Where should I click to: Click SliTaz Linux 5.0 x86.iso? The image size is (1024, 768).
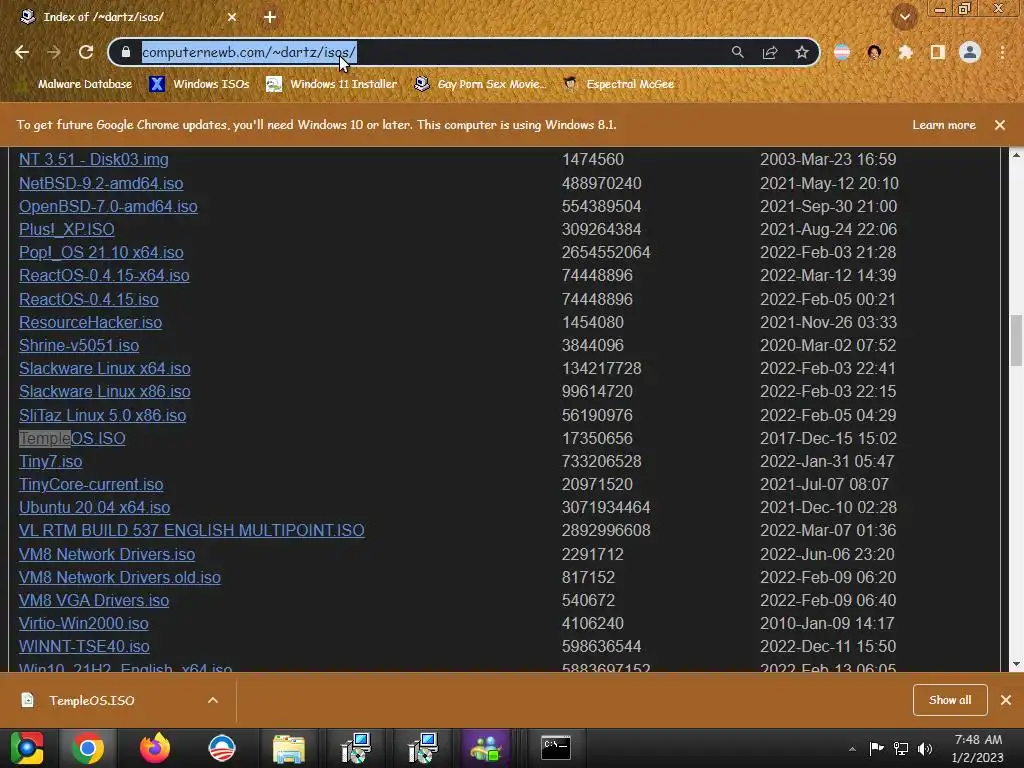pos(103,415)
